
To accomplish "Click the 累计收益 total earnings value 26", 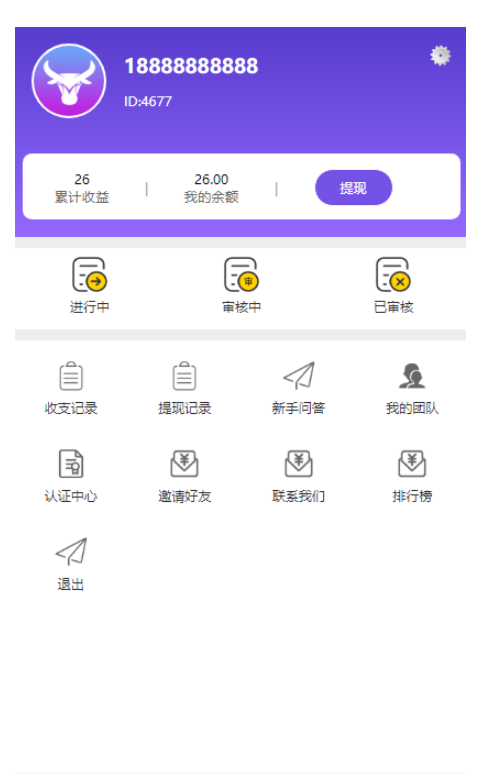I will coord(82,179).
